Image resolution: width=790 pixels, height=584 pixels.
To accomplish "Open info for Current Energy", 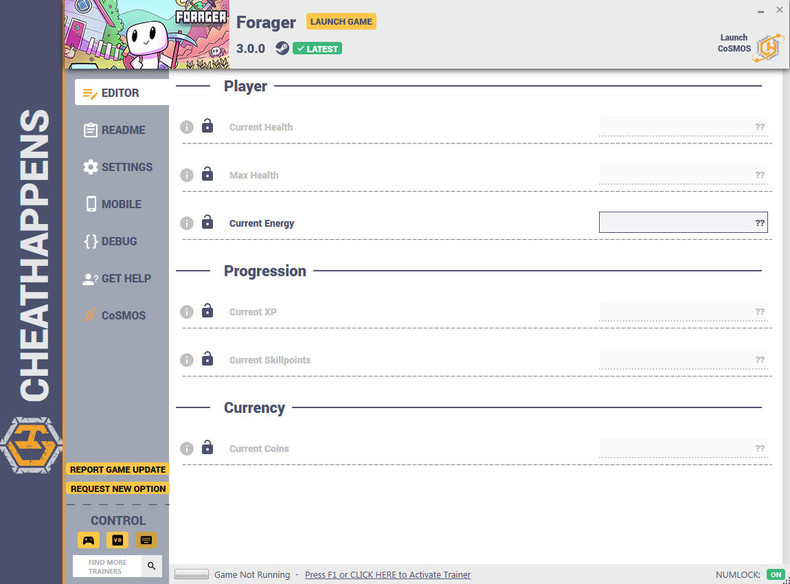I will tap(187, 223).
